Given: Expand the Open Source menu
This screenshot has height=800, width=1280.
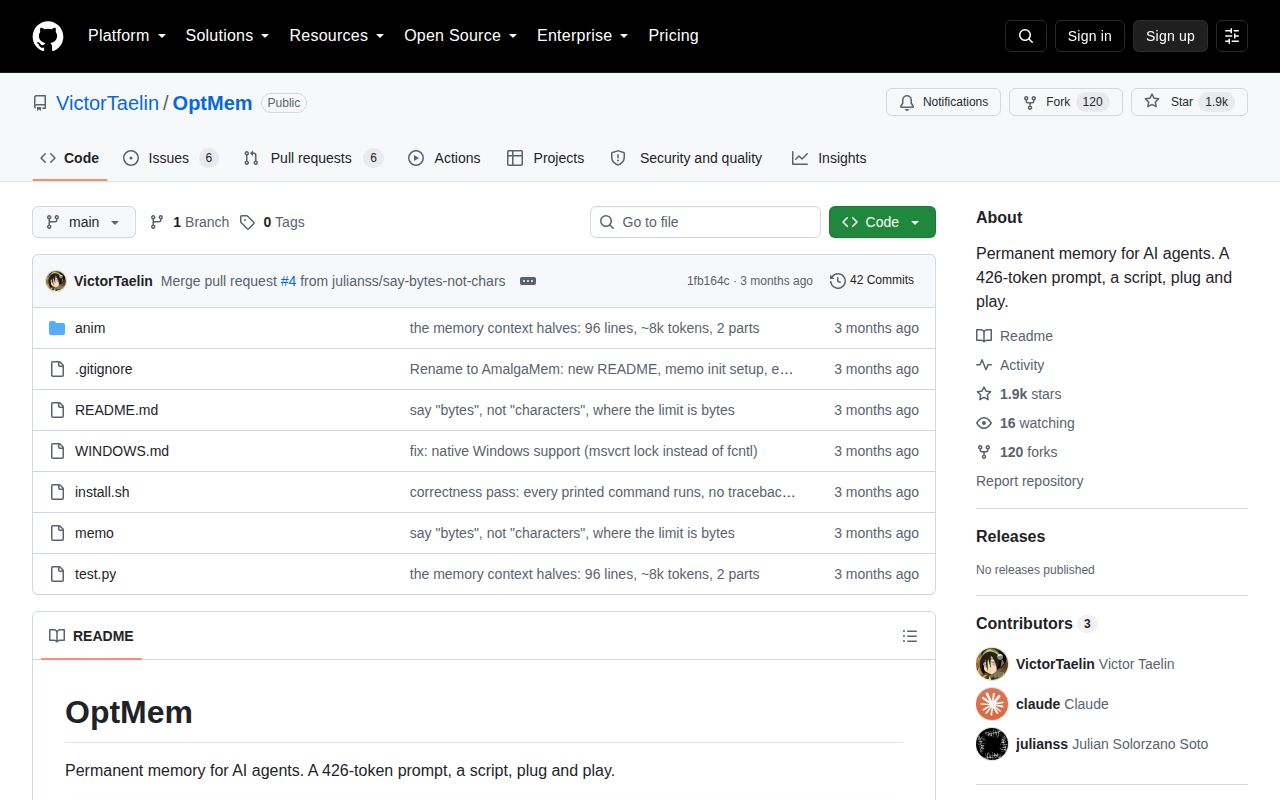Looking at the screenshot, I should click(460, 36).
